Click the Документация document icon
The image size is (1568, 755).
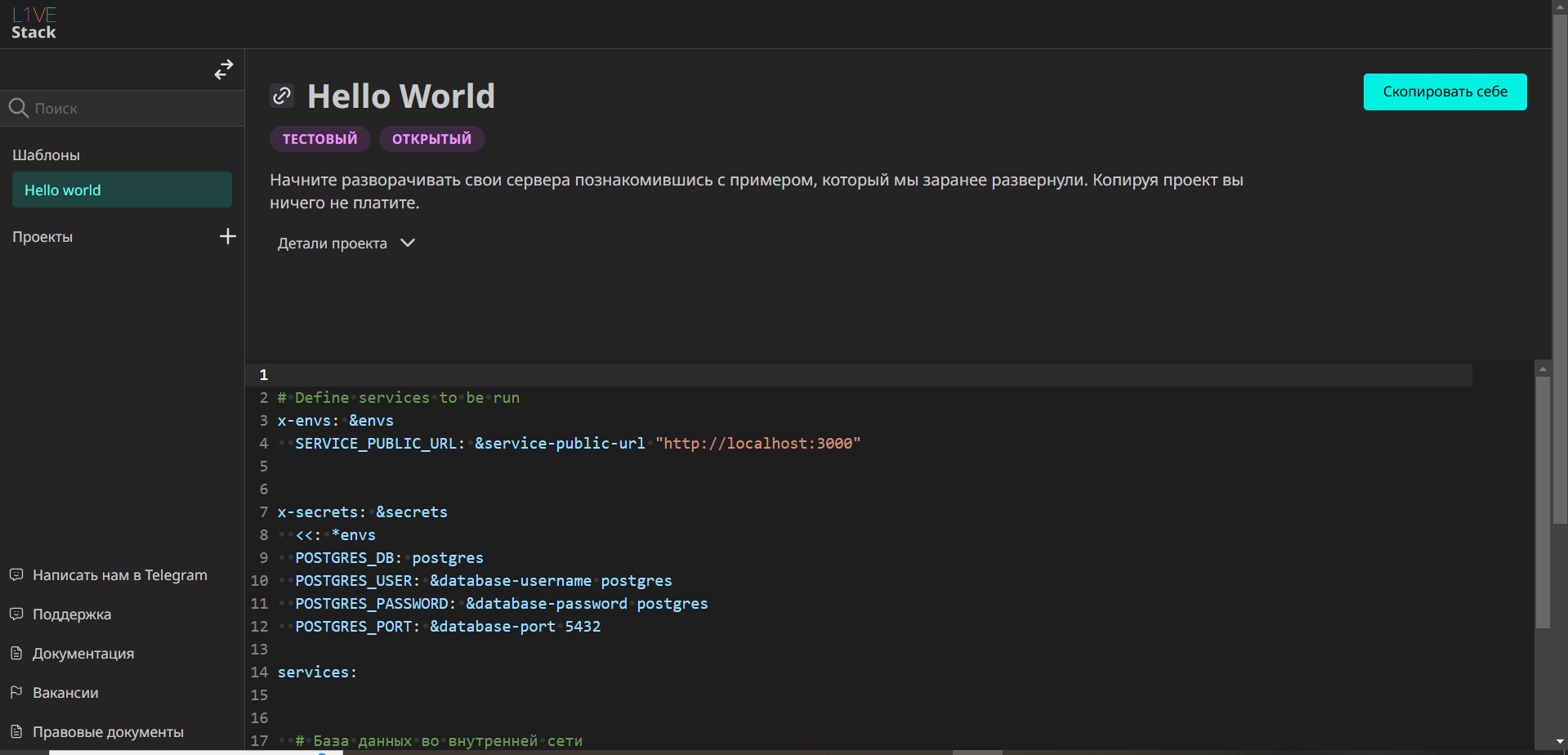[x=16, y=654]
